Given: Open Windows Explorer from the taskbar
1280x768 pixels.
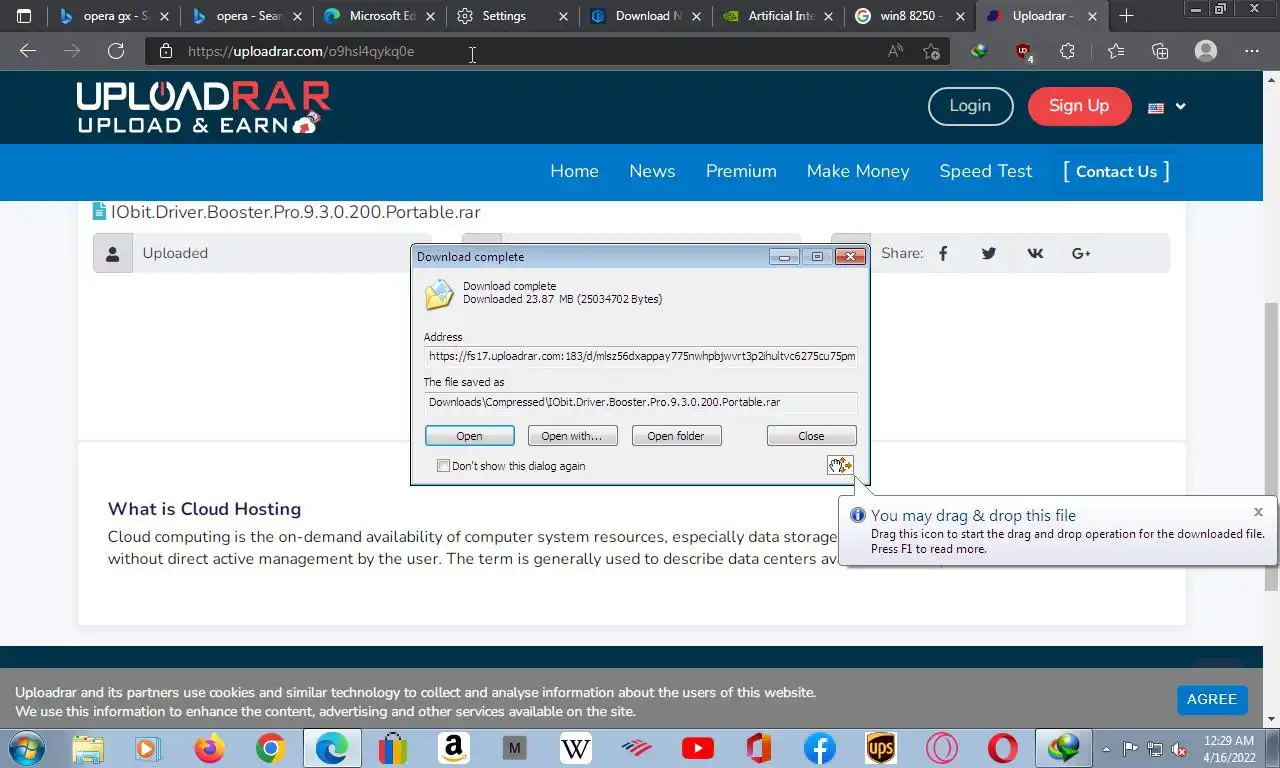Looking at the screenshot, I should tap(88, 748).
